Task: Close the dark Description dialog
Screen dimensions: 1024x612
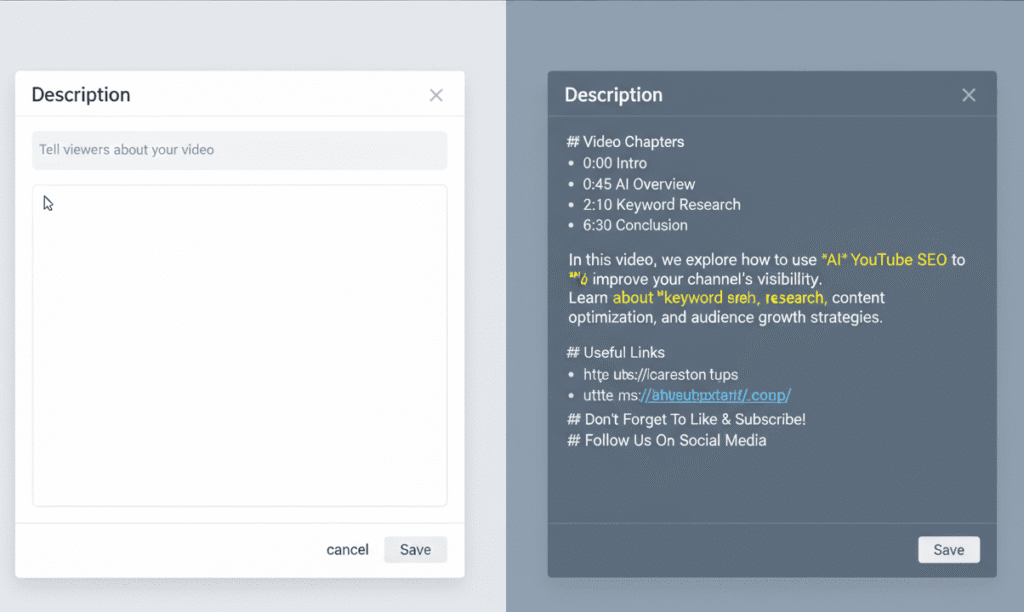Action: click(x=968, y=96)
